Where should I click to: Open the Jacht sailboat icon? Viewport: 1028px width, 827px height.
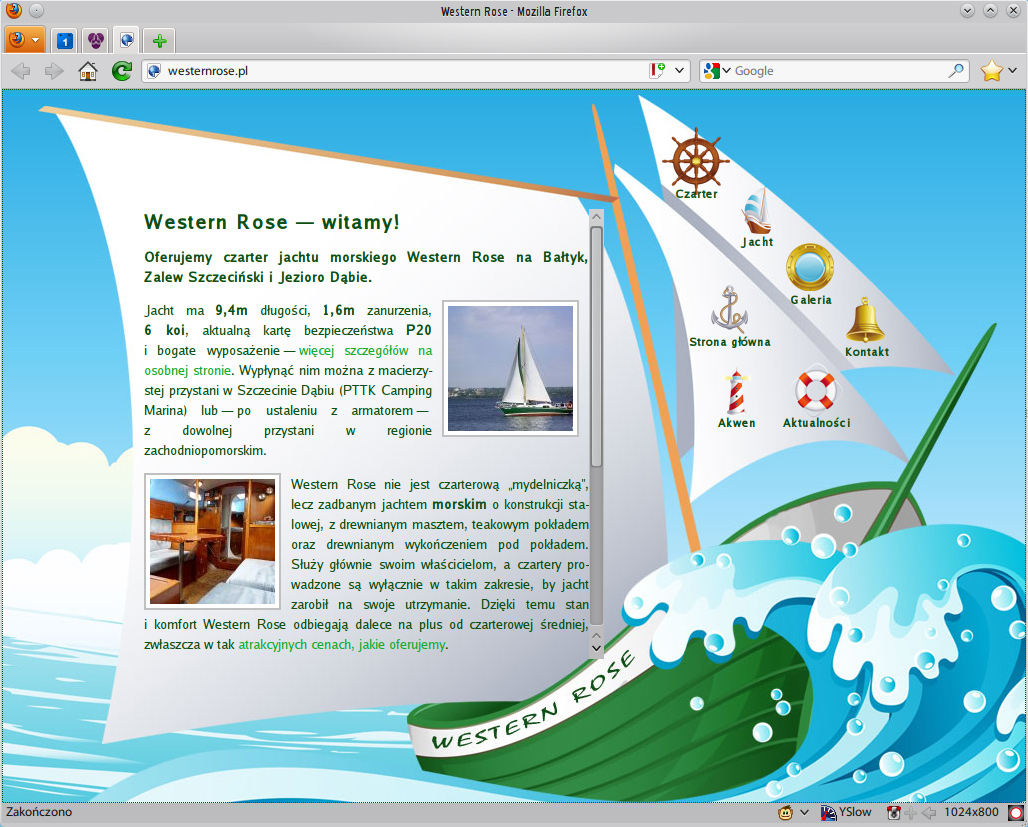pos(756,212)
